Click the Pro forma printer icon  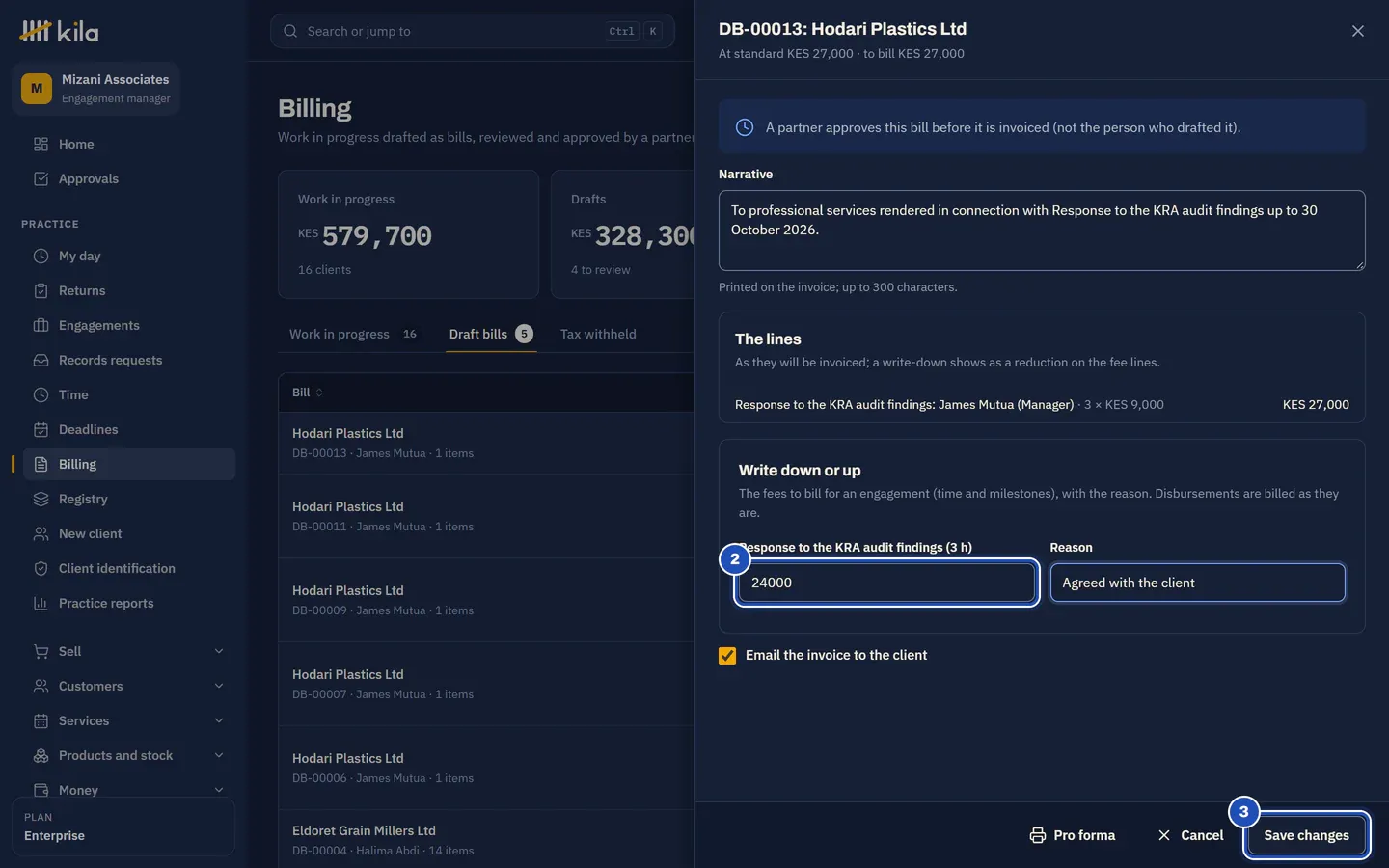coord(1038,835)
